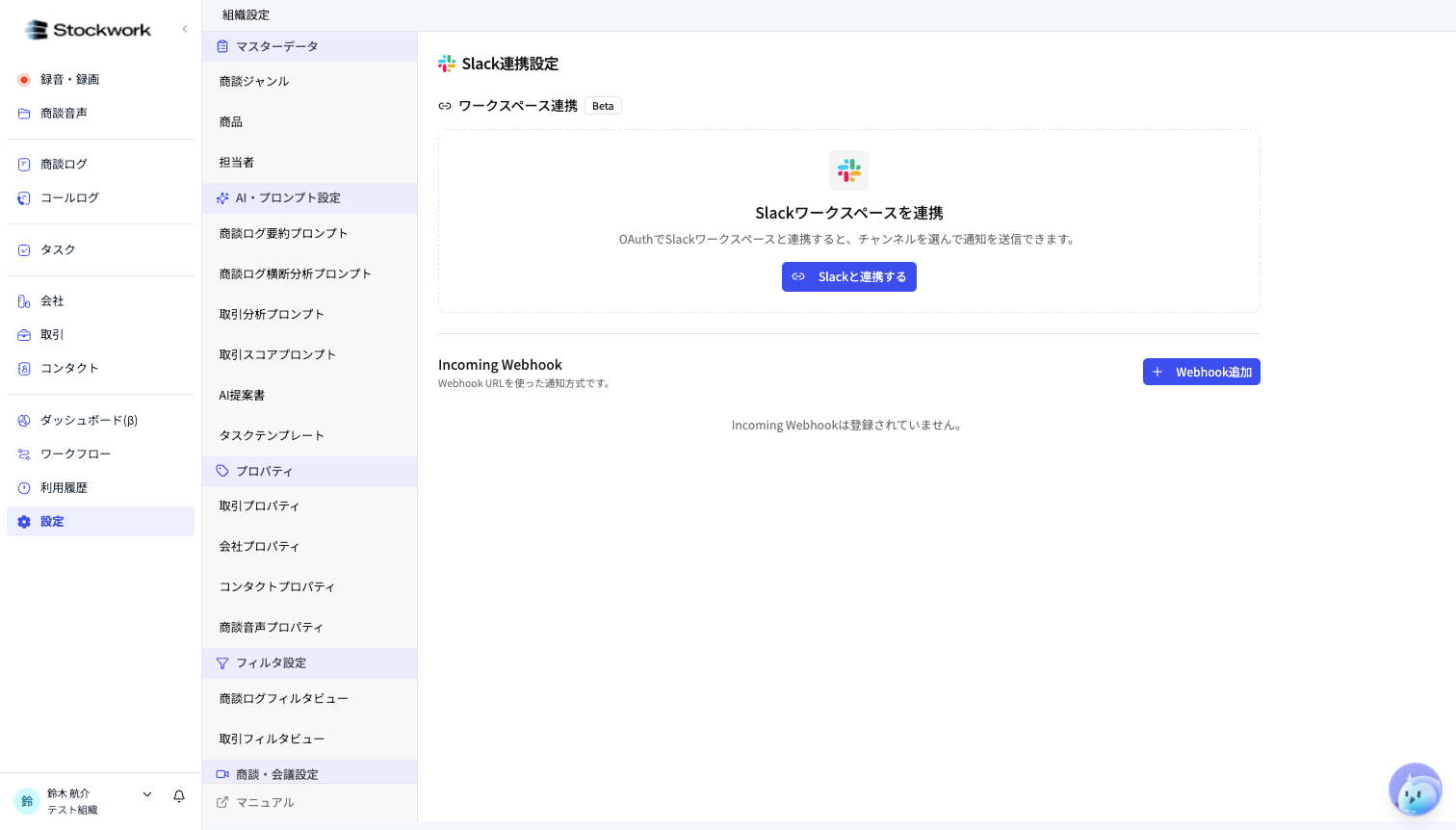This screenshot has height=830, width=1456.
Task: Click the Stockwork logo
Action: click(x=88, y=30)
